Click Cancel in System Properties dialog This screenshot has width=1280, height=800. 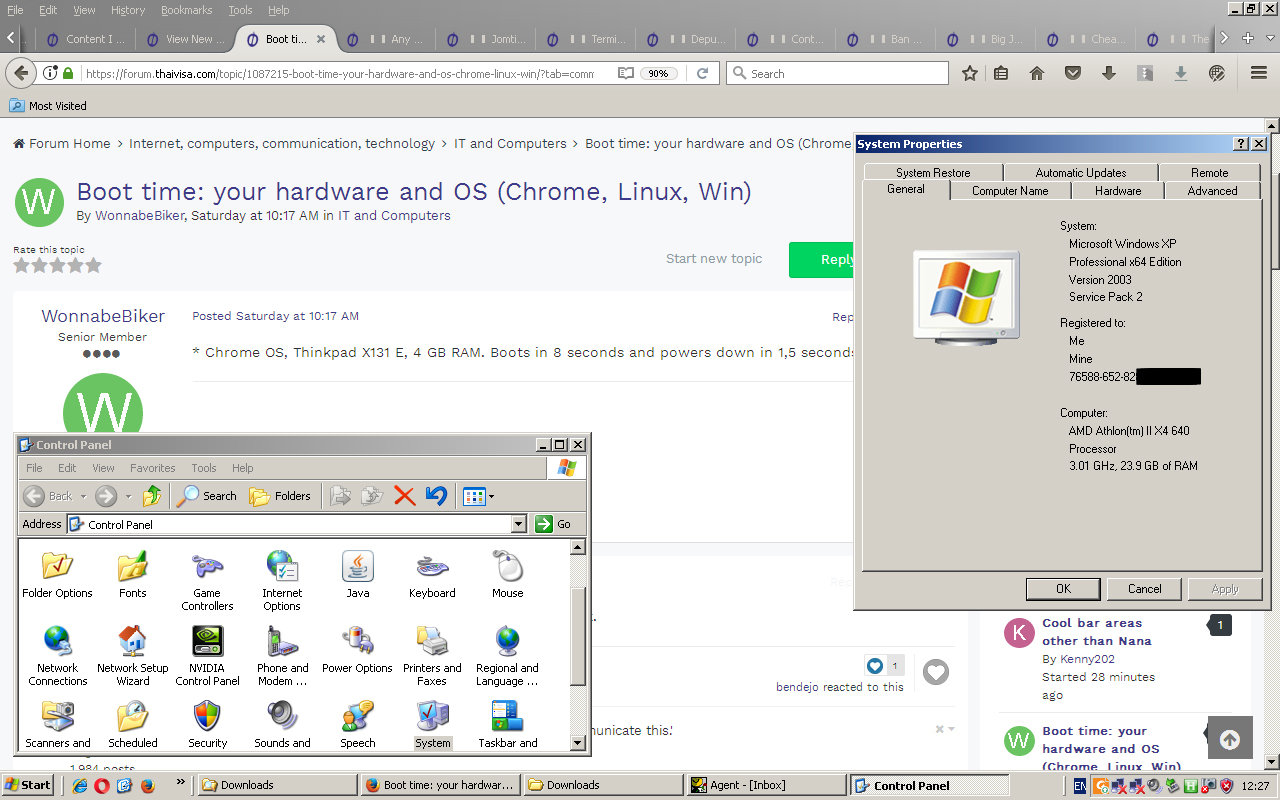1145,589
